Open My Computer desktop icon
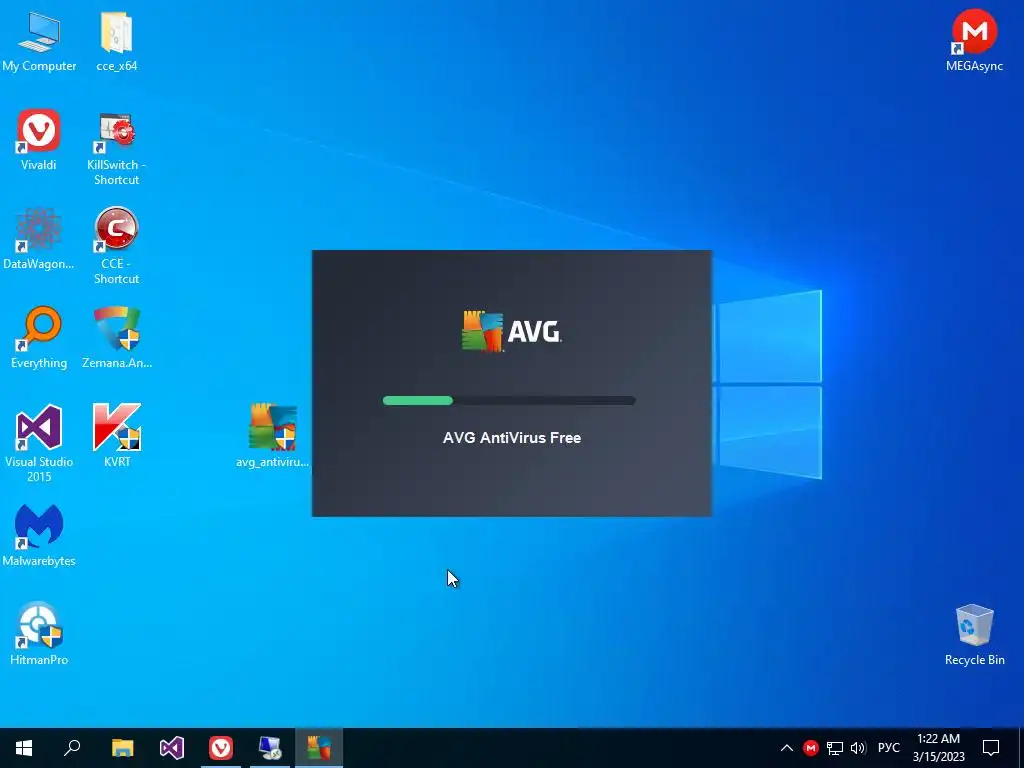Image resolution: width=1024 pixels, height=768 pixels. coord(39,40)
